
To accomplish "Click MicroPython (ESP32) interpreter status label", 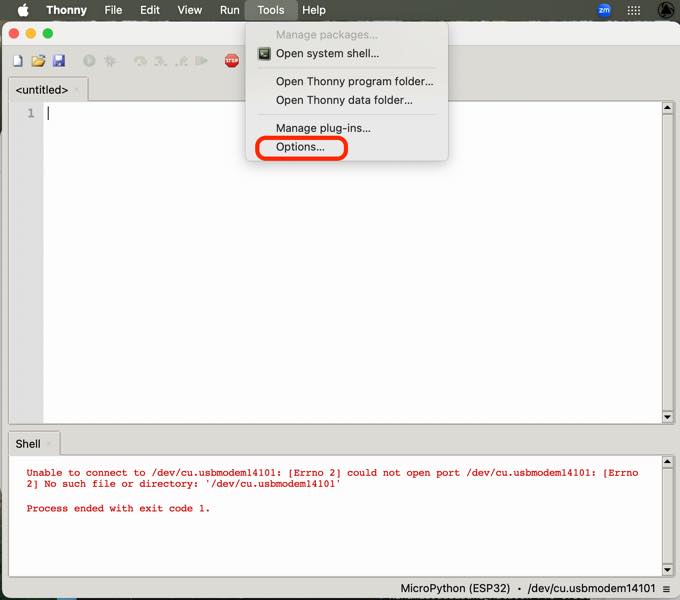I will 455,588.
